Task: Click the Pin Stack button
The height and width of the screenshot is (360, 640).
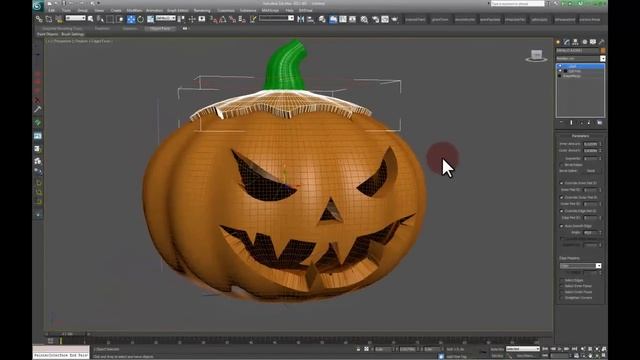Action: tap(561, 122)
